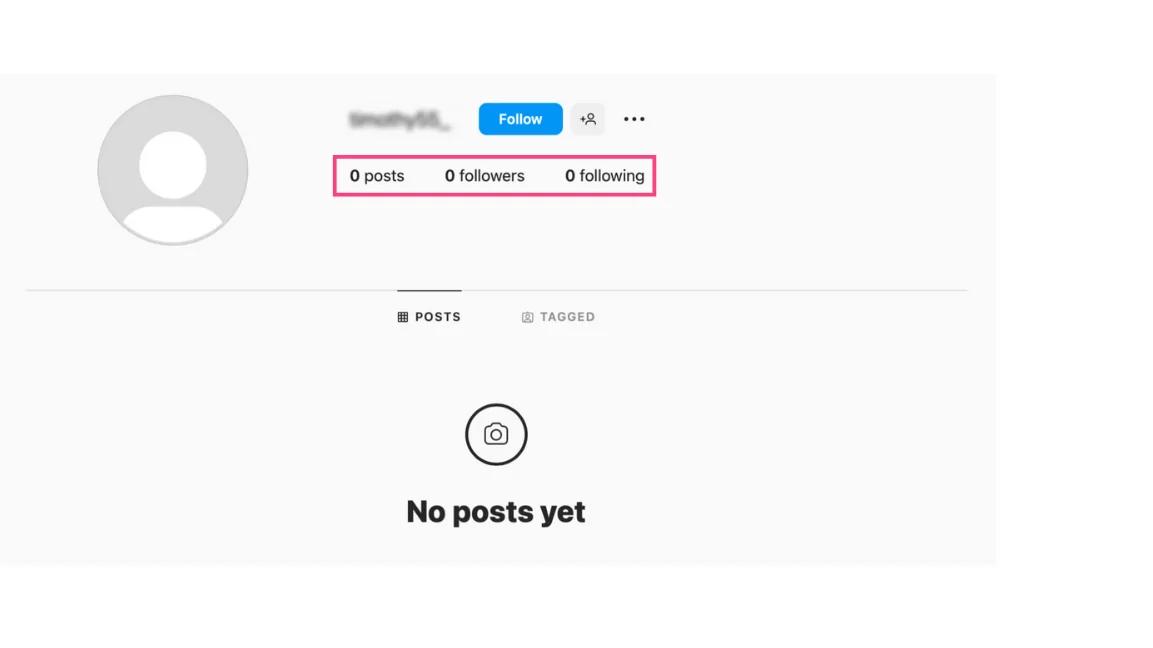Click the default profile avatar silhouette
The image size is (1153, 648).
pyautogui.click(x=173, y=170)
